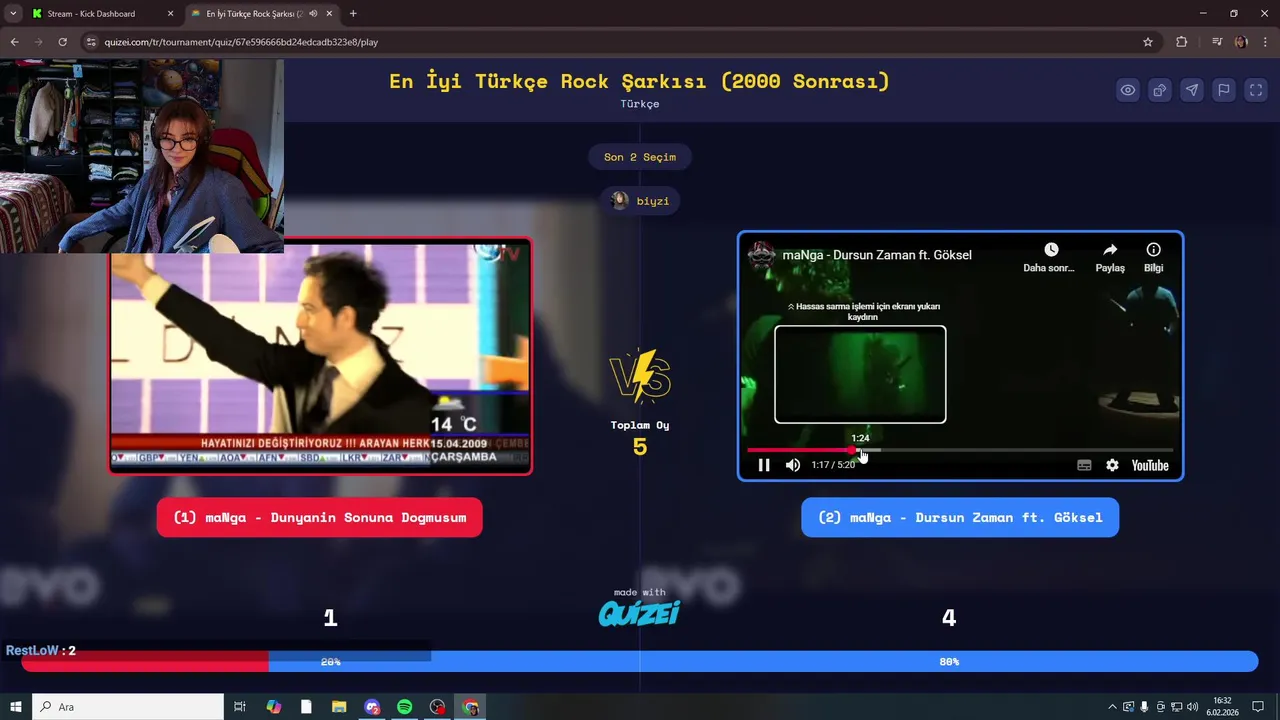Click the dice random icon in Quizei header
1280x720 pixels.
click(1160, 90)
